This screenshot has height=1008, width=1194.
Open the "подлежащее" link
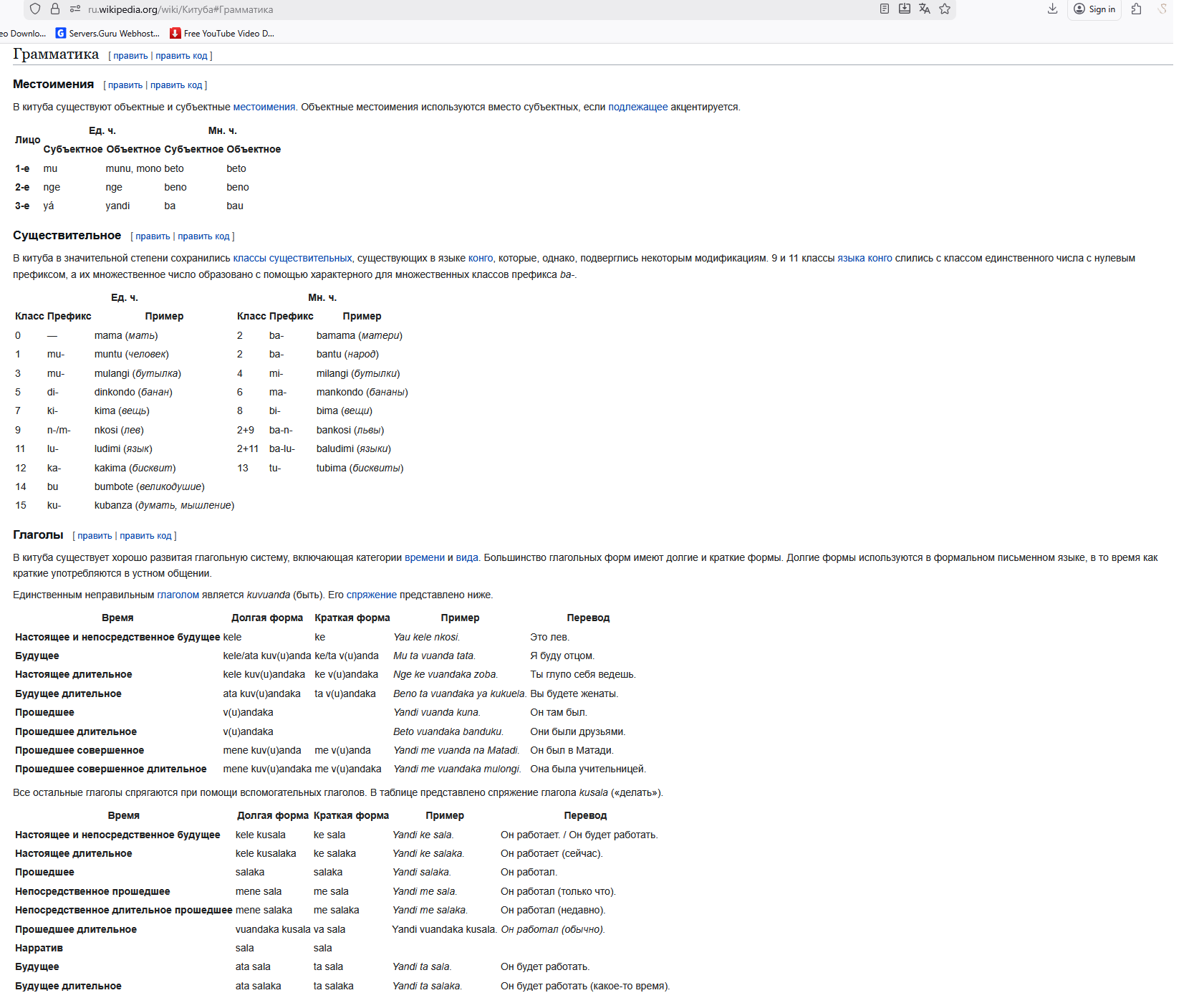(x=637, y=107)
